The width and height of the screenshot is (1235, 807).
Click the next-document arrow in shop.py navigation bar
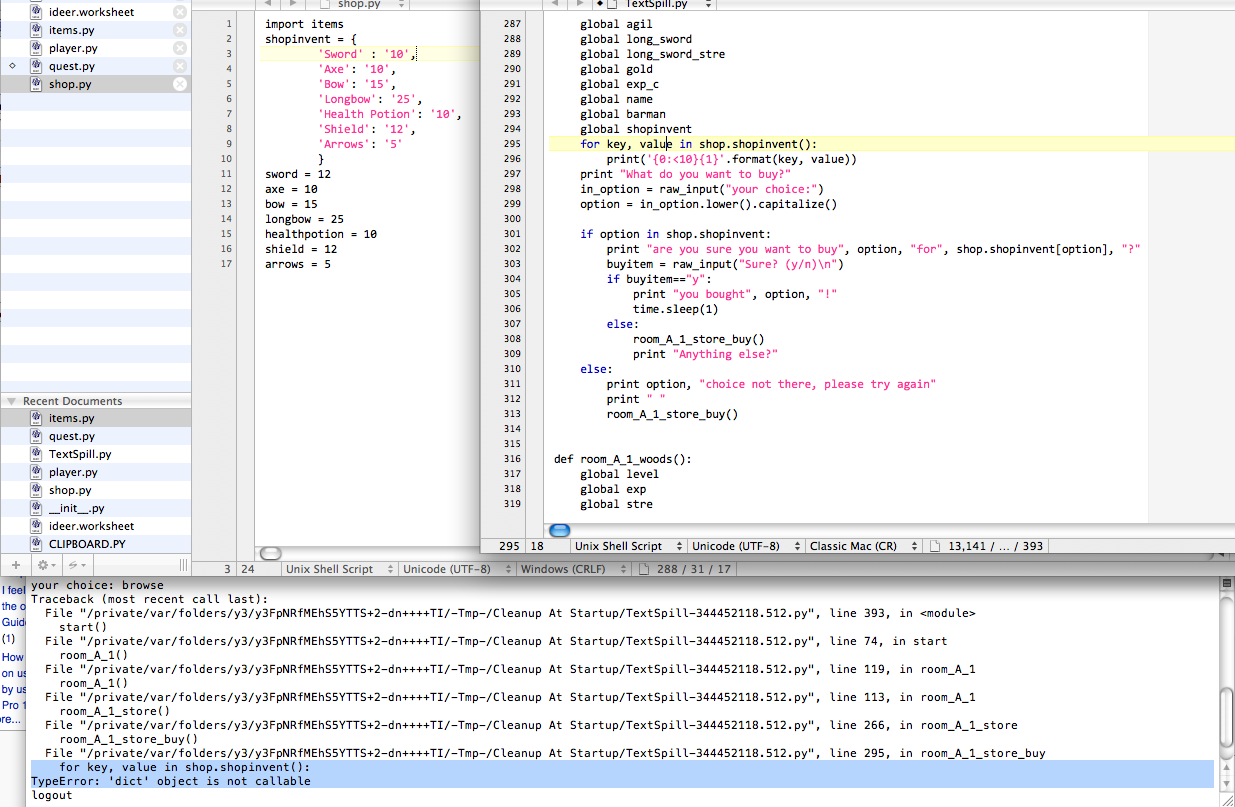pos(292,4)
